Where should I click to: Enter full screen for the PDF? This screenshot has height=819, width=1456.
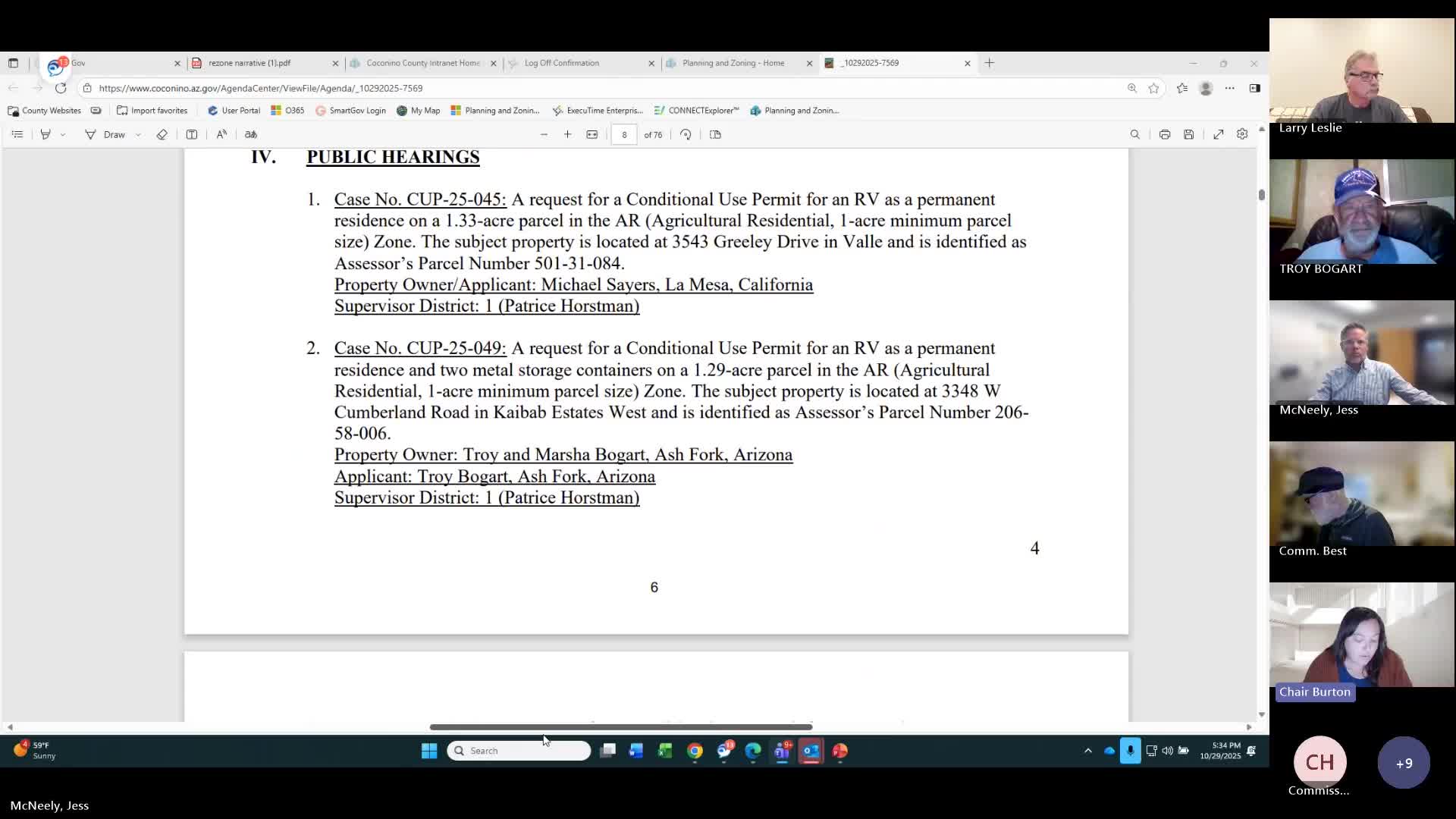point(1218,134)
